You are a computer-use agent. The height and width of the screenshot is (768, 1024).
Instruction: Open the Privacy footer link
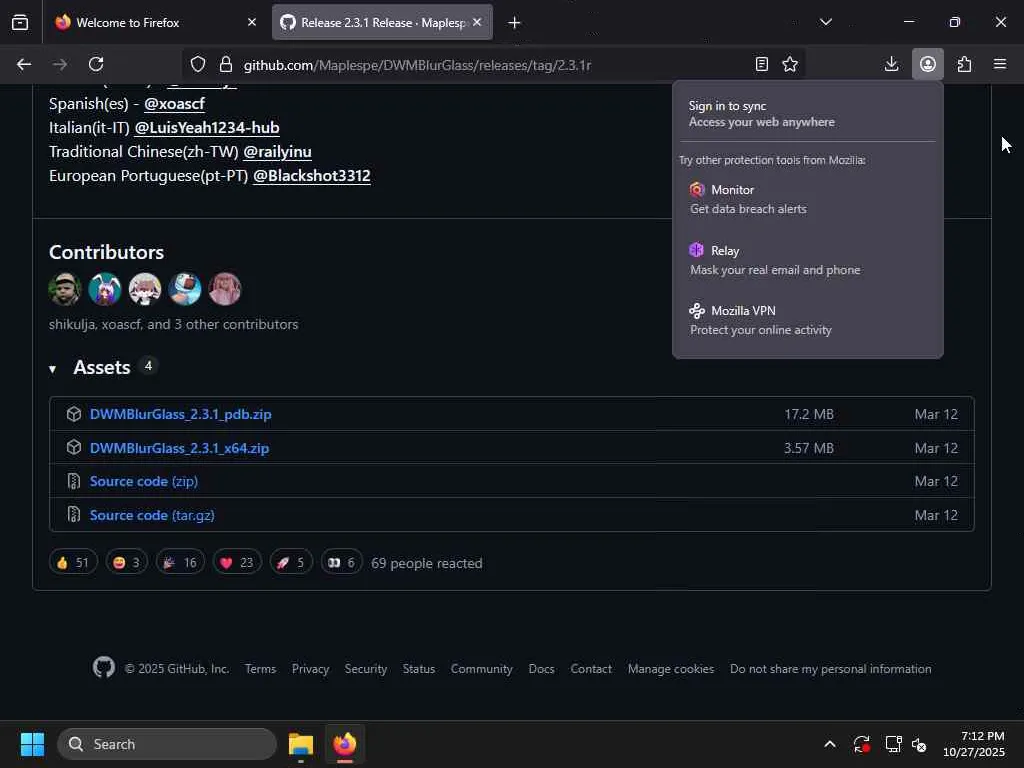point(310,669)
